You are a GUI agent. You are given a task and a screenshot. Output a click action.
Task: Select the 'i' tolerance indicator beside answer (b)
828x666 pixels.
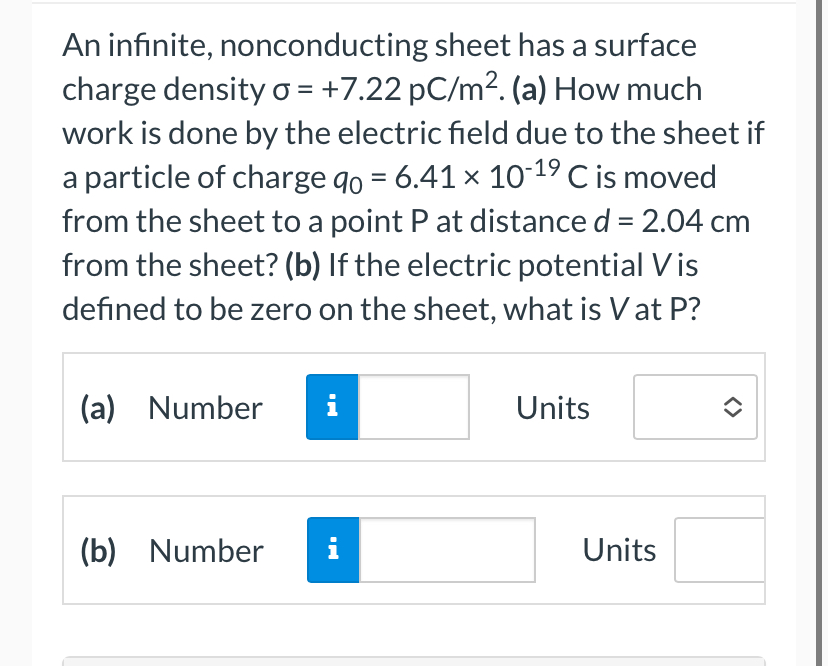[x=332, y=549]
